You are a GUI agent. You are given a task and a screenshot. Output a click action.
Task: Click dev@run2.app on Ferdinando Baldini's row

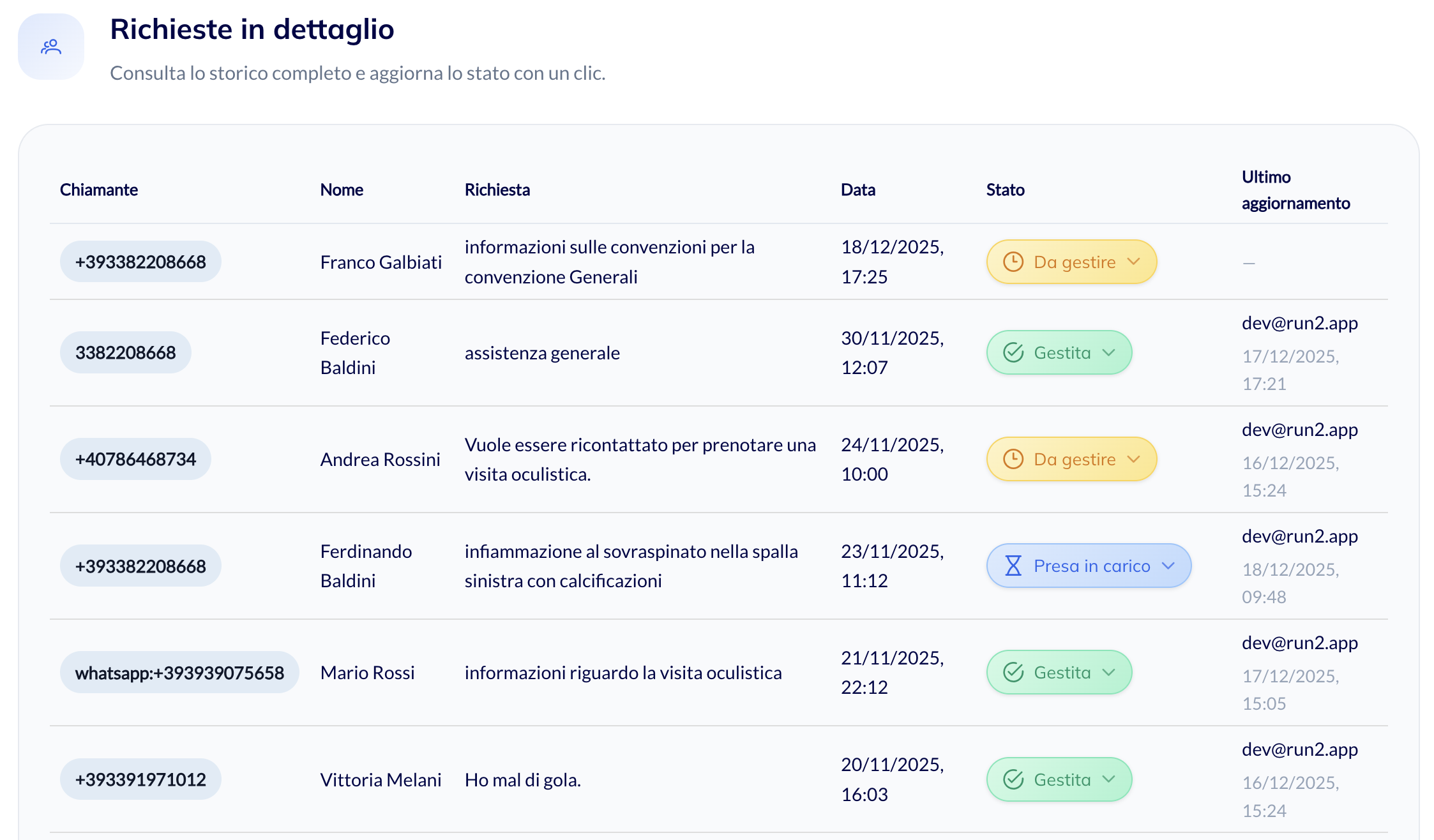[1299, 536]
